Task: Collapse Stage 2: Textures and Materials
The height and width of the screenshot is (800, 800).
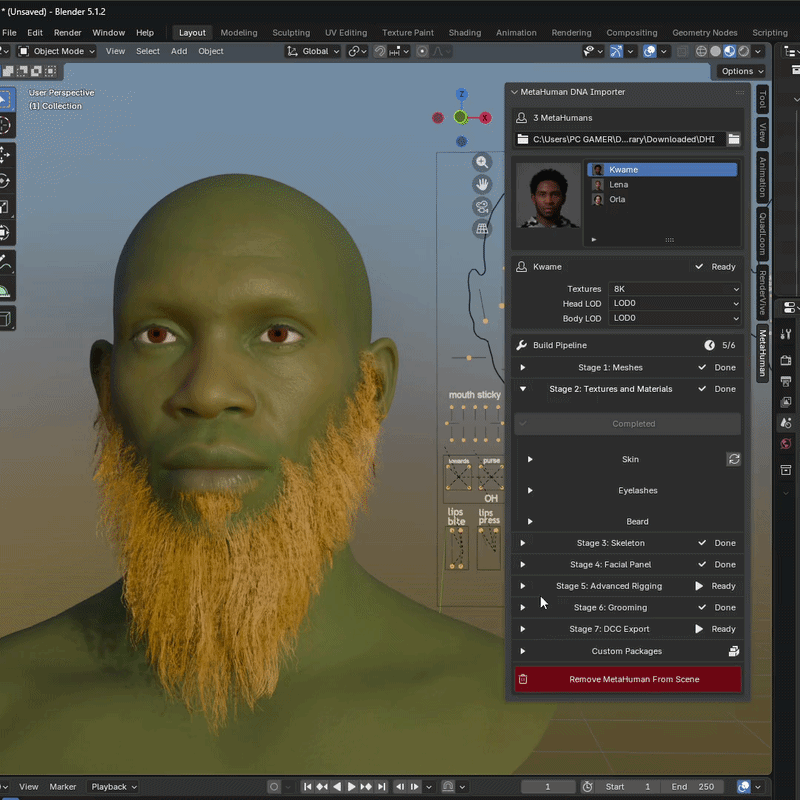Action: (x=522, y=389)
